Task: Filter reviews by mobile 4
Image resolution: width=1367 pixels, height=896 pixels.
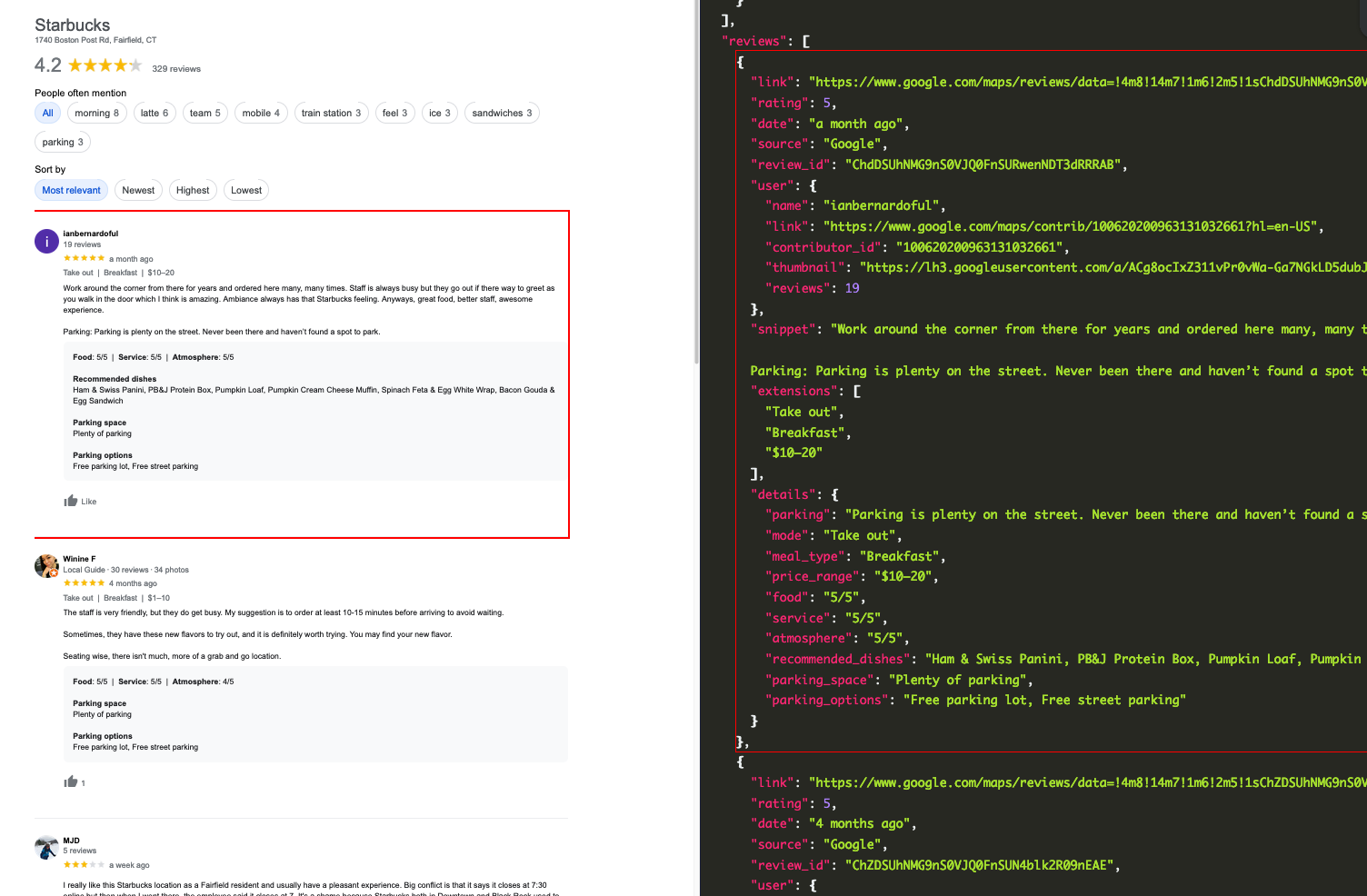Action: 262,113
